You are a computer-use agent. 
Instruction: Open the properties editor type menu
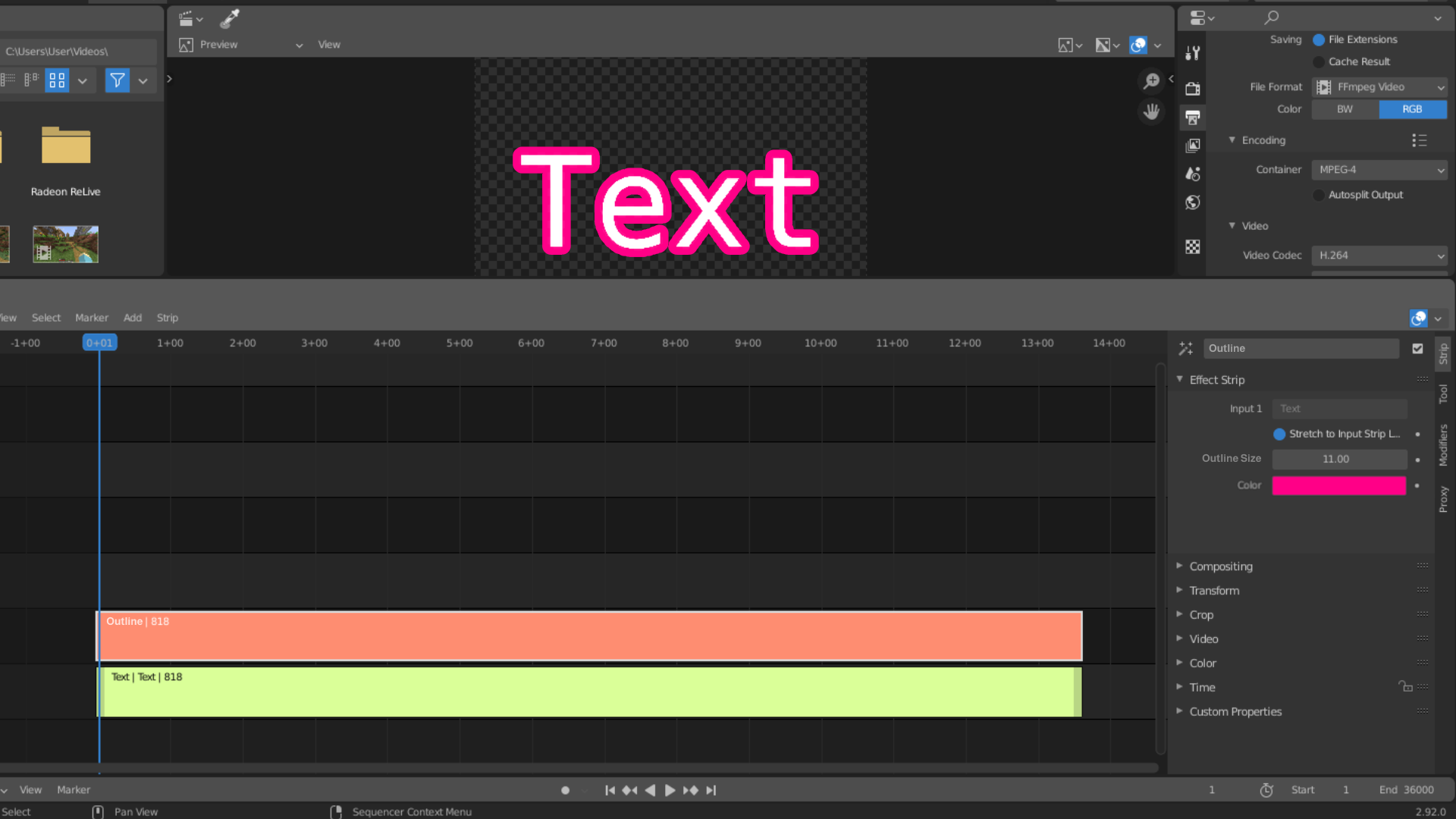[1202, 17]
